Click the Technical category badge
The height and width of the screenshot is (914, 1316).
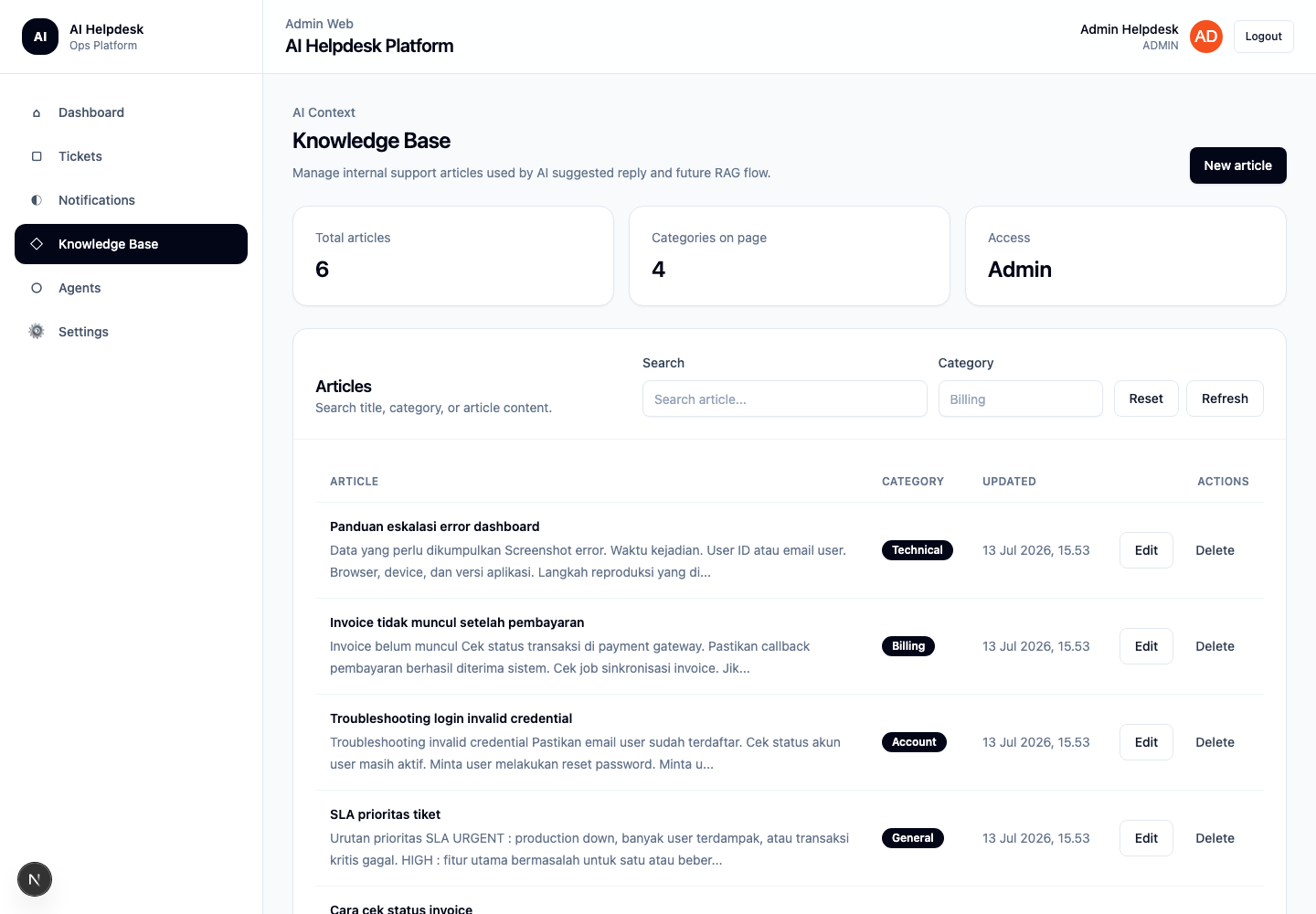(x=917, y=550)
